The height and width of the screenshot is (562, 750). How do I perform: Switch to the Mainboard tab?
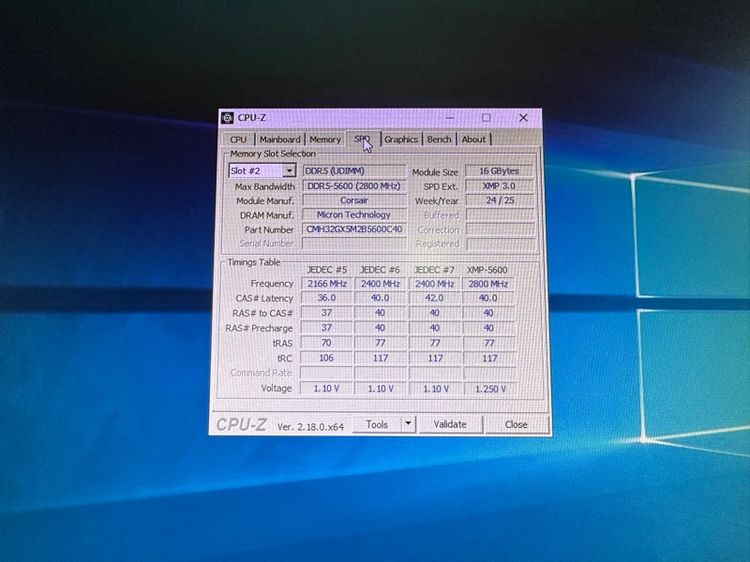280,140
